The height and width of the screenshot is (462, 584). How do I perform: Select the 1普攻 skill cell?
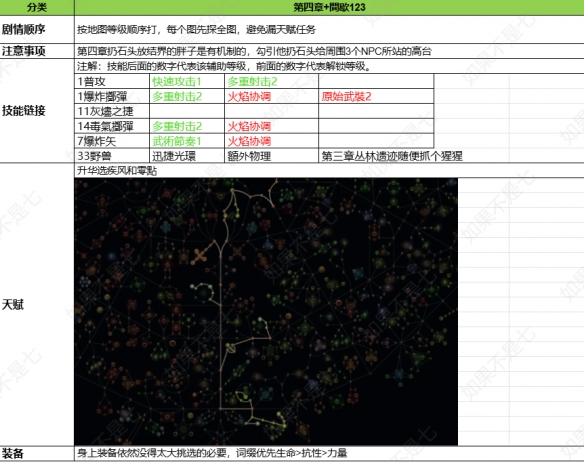pyautogui.click(x=112, y=81)
